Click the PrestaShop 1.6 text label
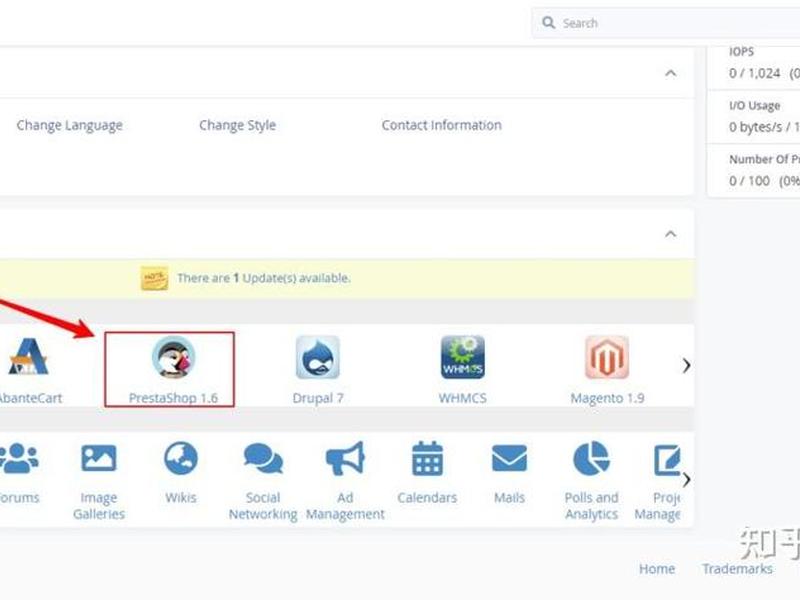This screenshot has height=600, width=800. pos(173,398)
